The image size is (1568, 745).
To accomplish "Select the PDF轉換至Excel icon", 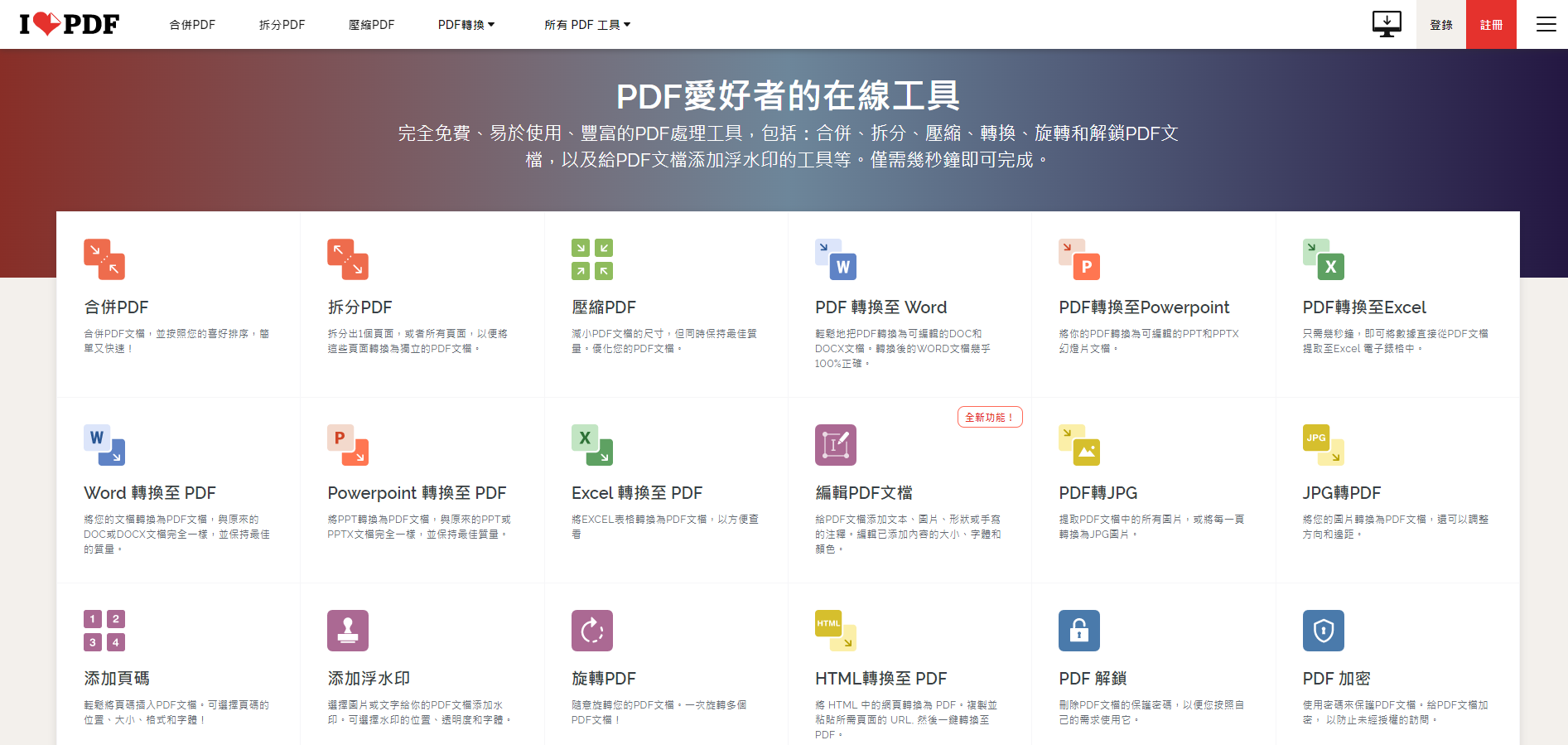I will (1324, 259).
